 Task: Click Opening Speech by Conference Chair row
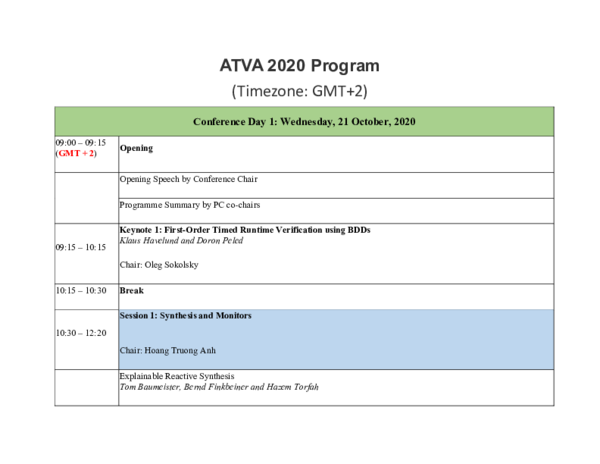[x=188, y=179]
